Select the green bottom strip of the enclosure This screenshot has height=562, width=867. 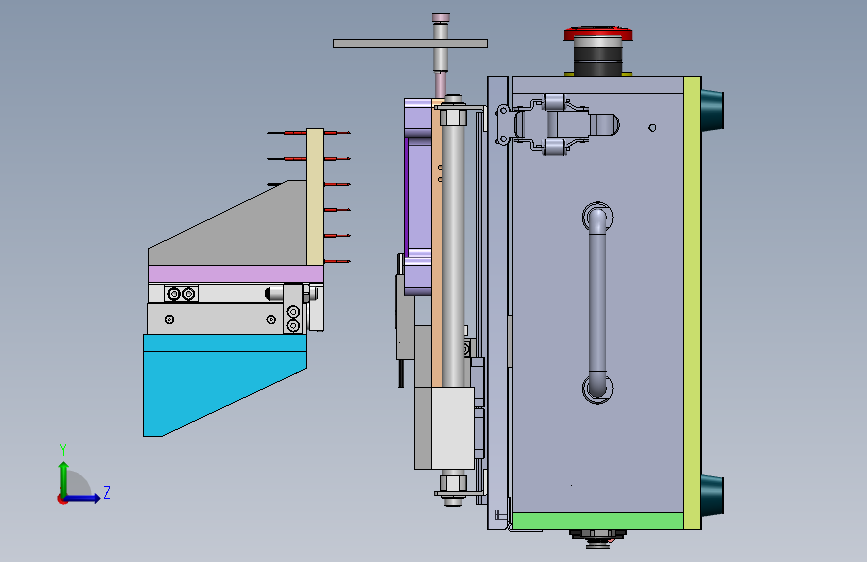(598, 521)
